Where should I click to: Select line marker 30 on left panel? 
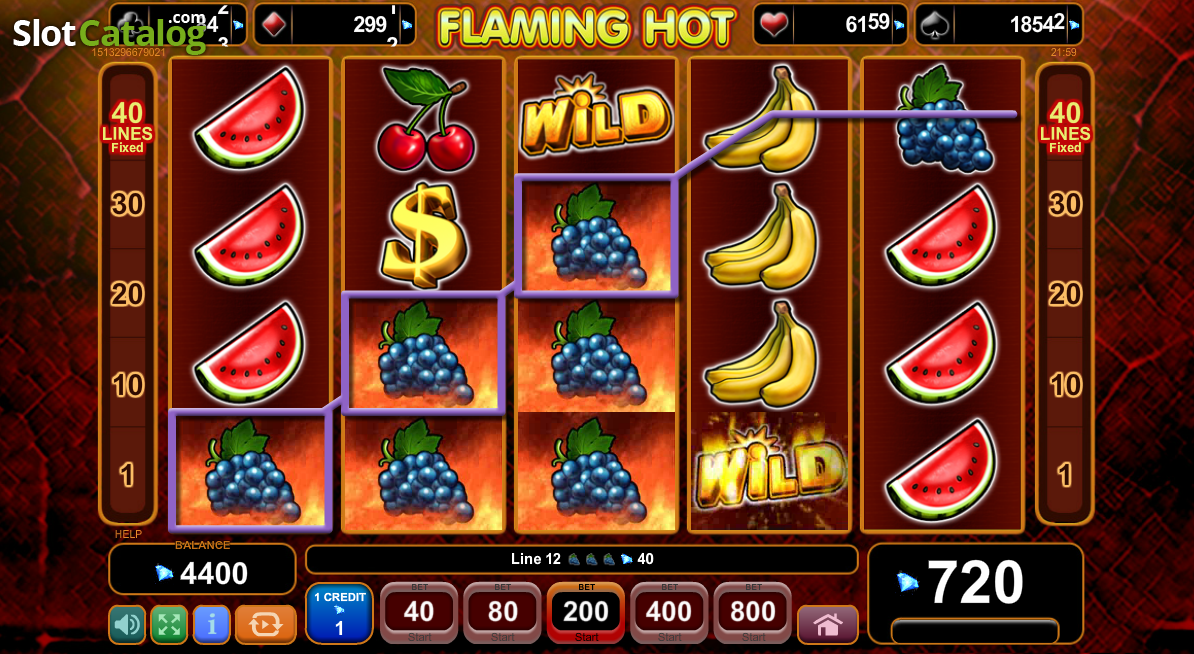tap(127, 204)
